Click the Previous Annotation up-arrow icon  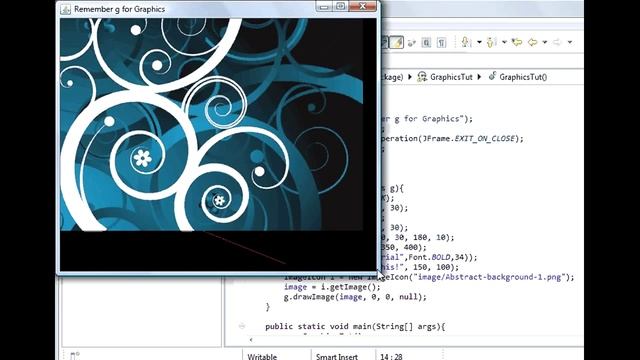point(491,42)
